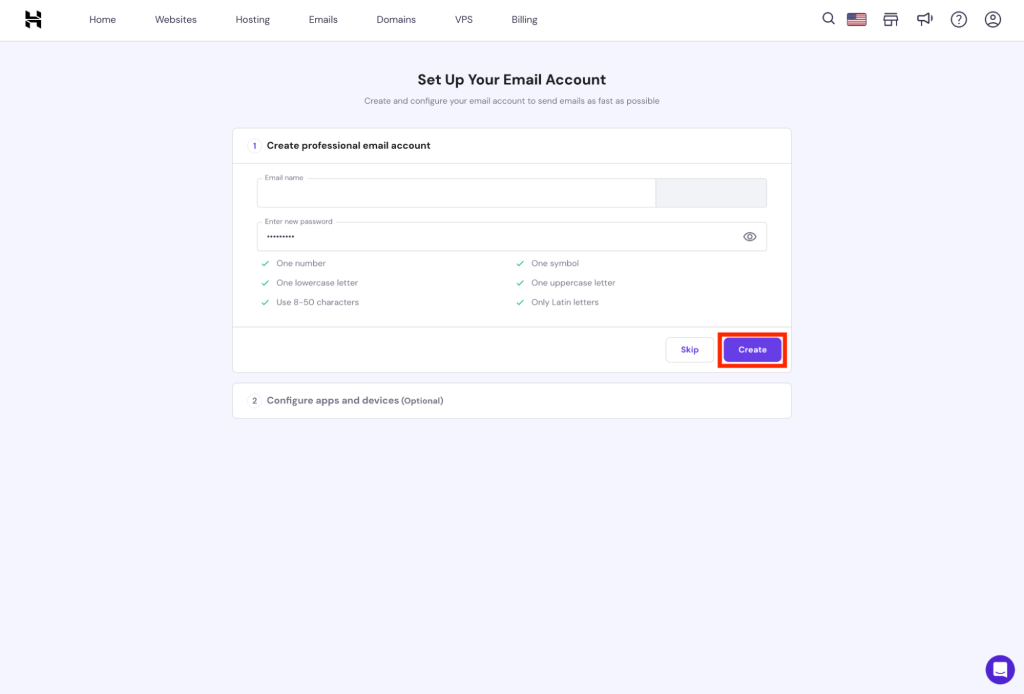Viewport: 1024px width, 694px height.
Task: Focus the Email name input field
Action: point(455,194)
